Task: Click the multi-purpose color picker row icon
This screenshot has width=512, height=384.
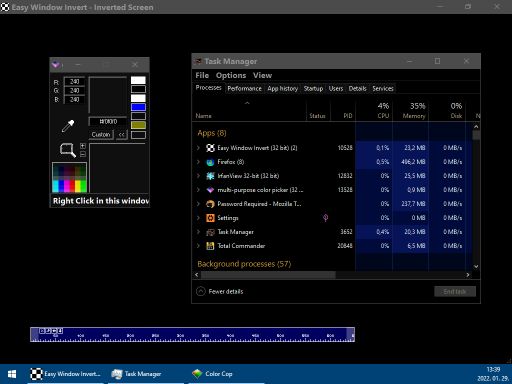Action: point(210,190)
